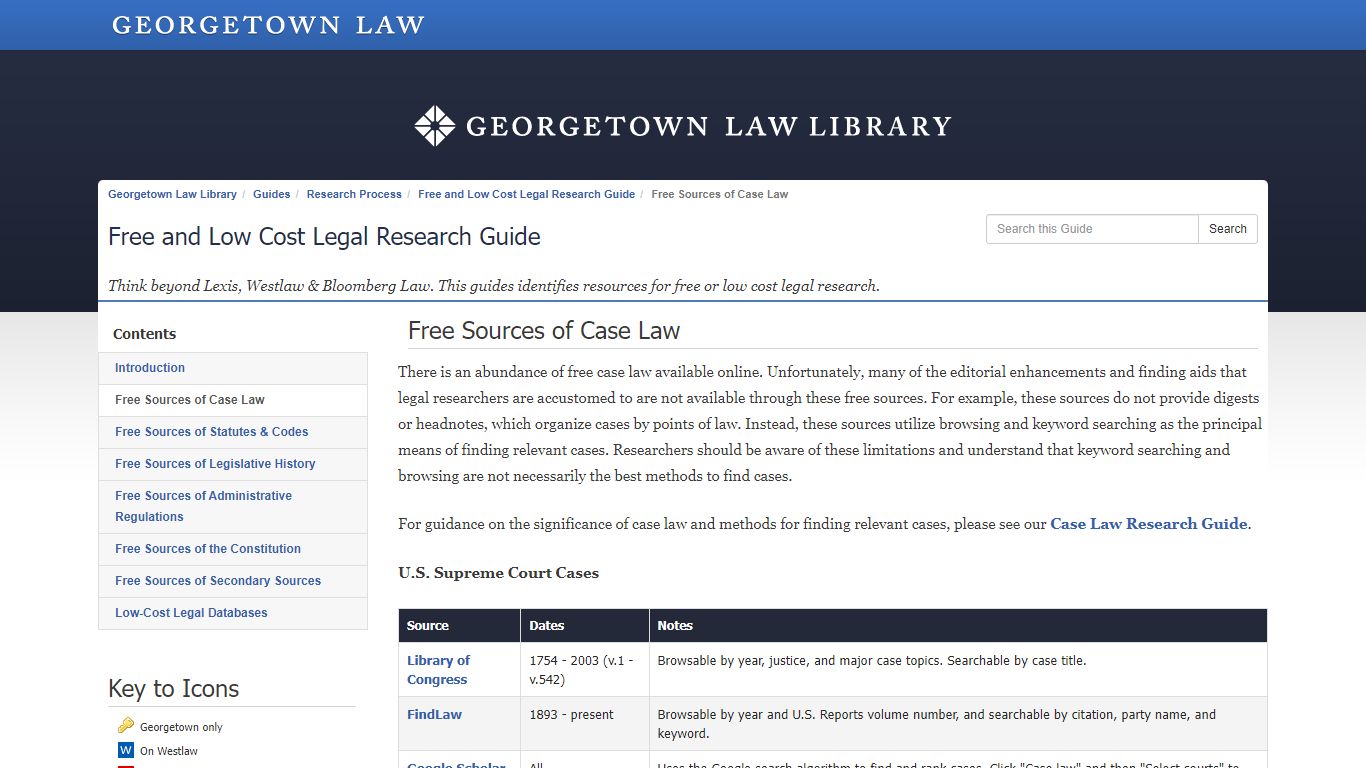Viewport: 1366px width, 768px height.
Task: Click the 'Think beyond Lexis, Westlaw' guide description
Action: [494, 286]
